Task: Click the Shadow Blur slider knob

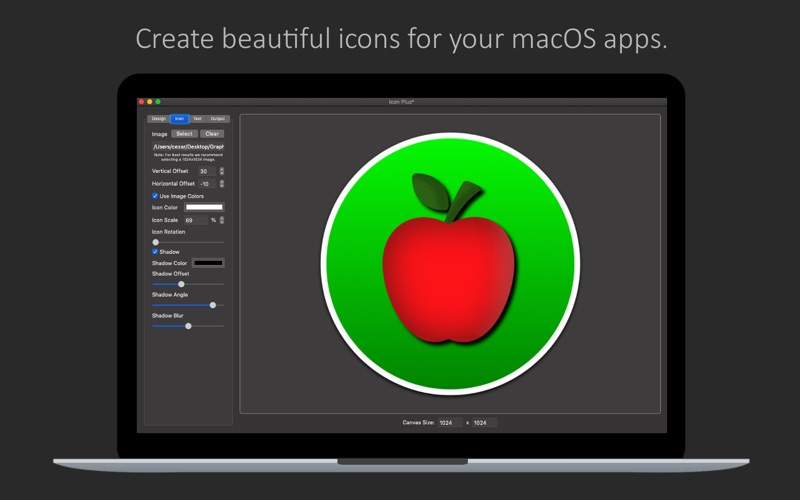Action: (x=188, y=326)
